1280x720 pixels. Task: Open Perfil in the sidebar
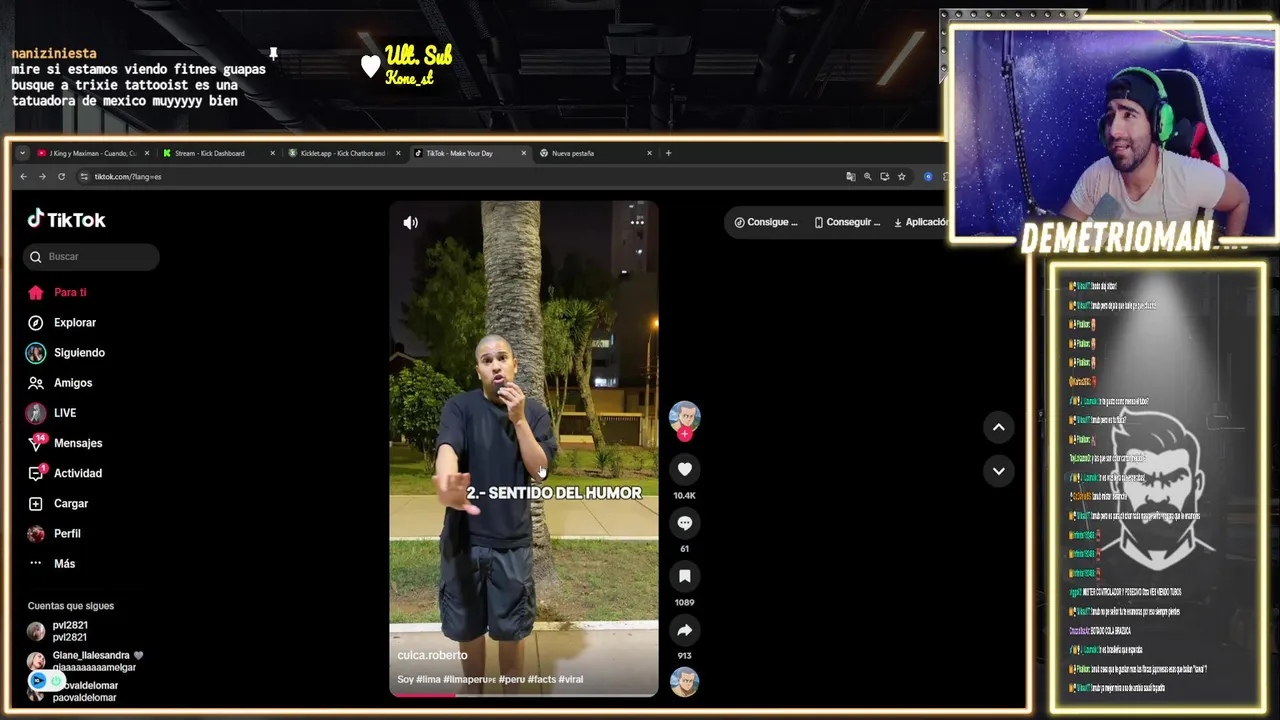[x=67, y=533]
